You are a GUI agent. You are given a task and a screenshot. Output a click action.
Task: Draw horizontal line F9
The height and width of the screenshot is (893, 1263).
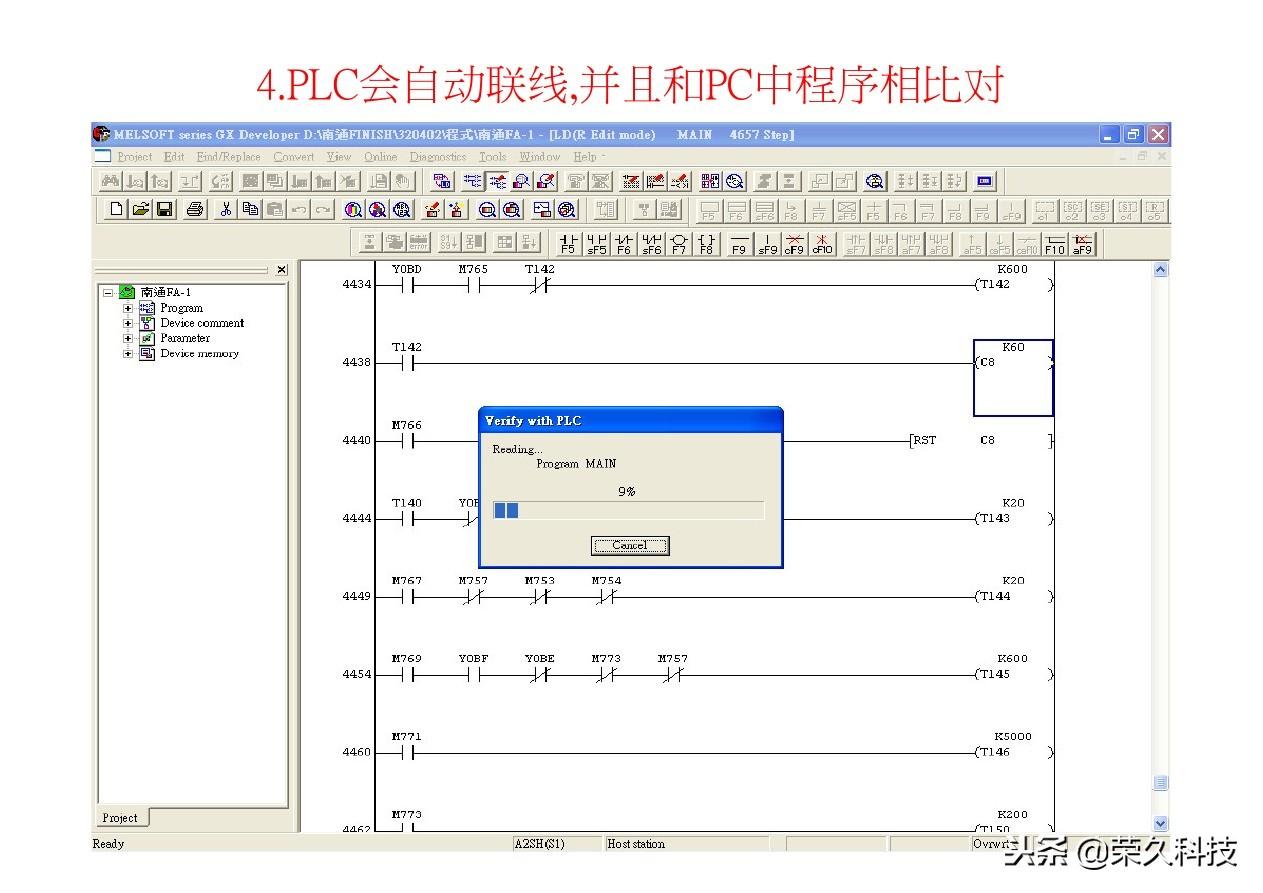739,243
